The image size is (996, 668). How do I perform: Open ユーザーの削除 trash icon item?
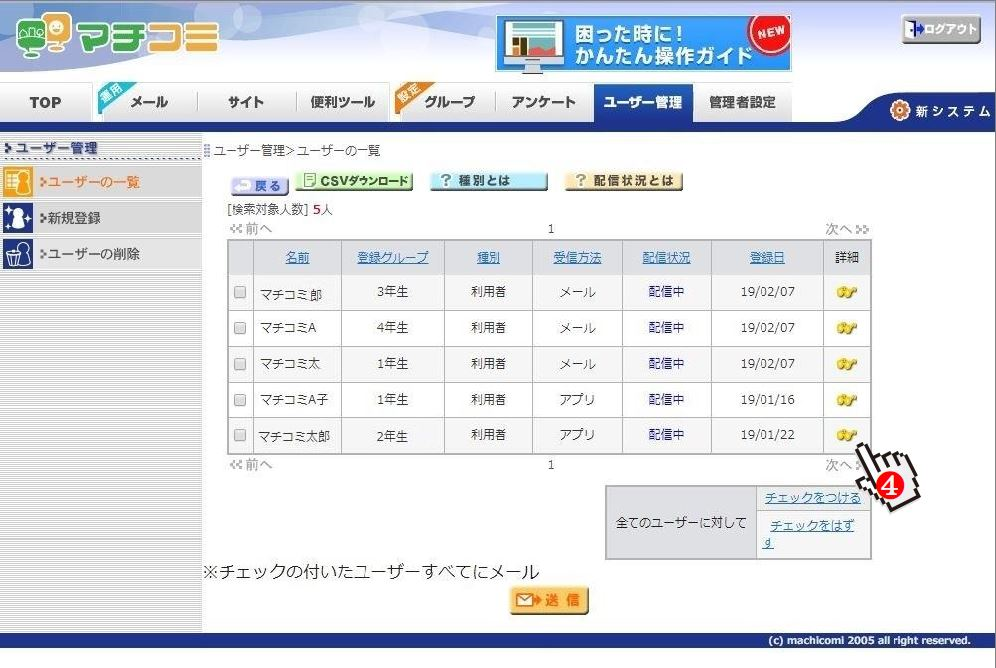coord(18,254)
